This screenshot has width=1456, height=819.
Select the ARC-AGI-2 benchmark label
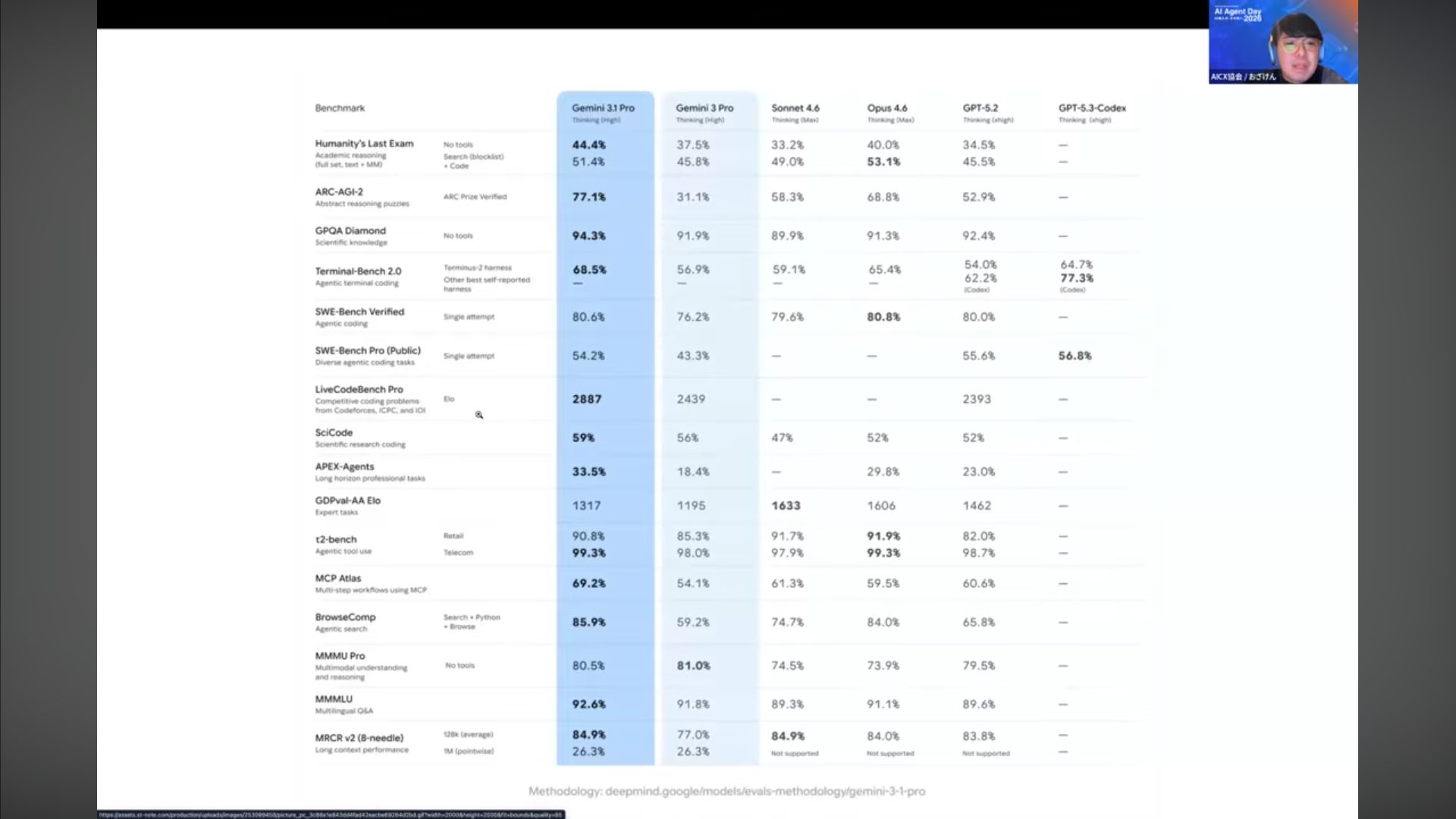(339, 192)
